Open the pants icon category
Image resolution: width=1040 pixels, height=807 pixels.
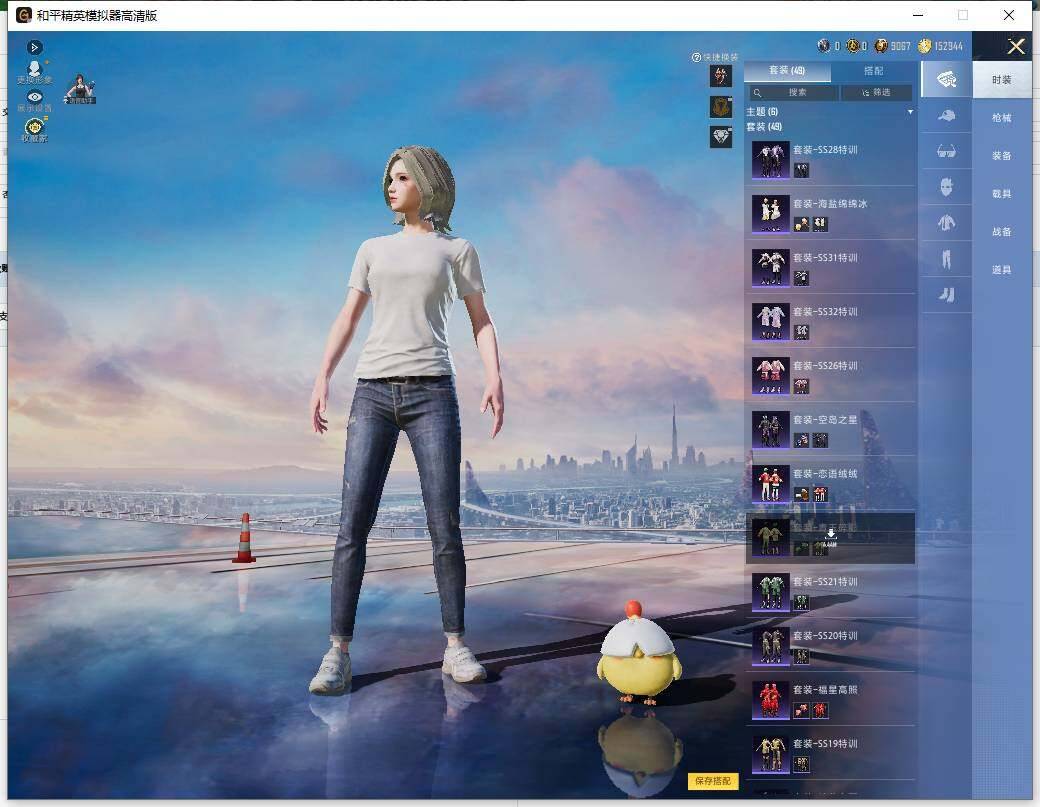946,259
